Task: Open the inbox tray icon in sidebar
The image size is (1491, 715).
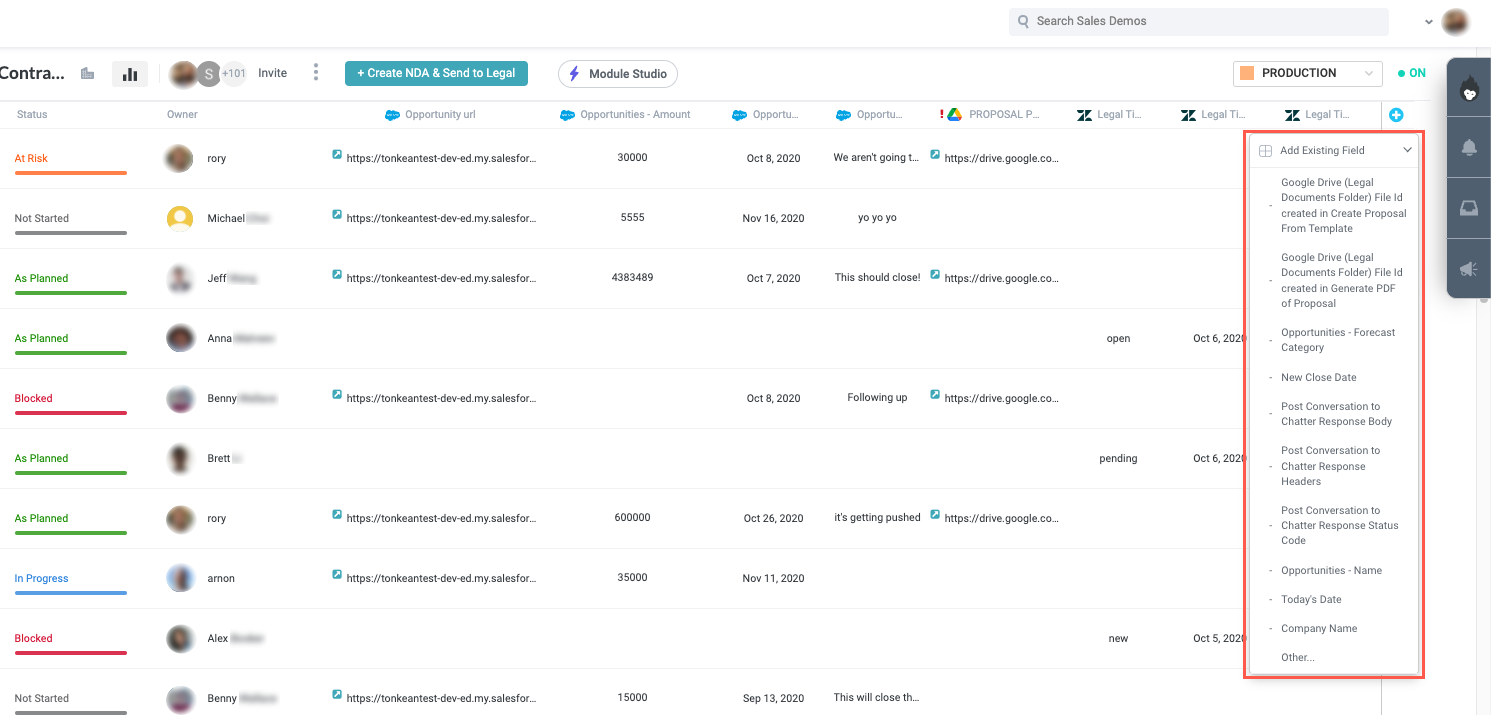Action: coord(1469,208)
